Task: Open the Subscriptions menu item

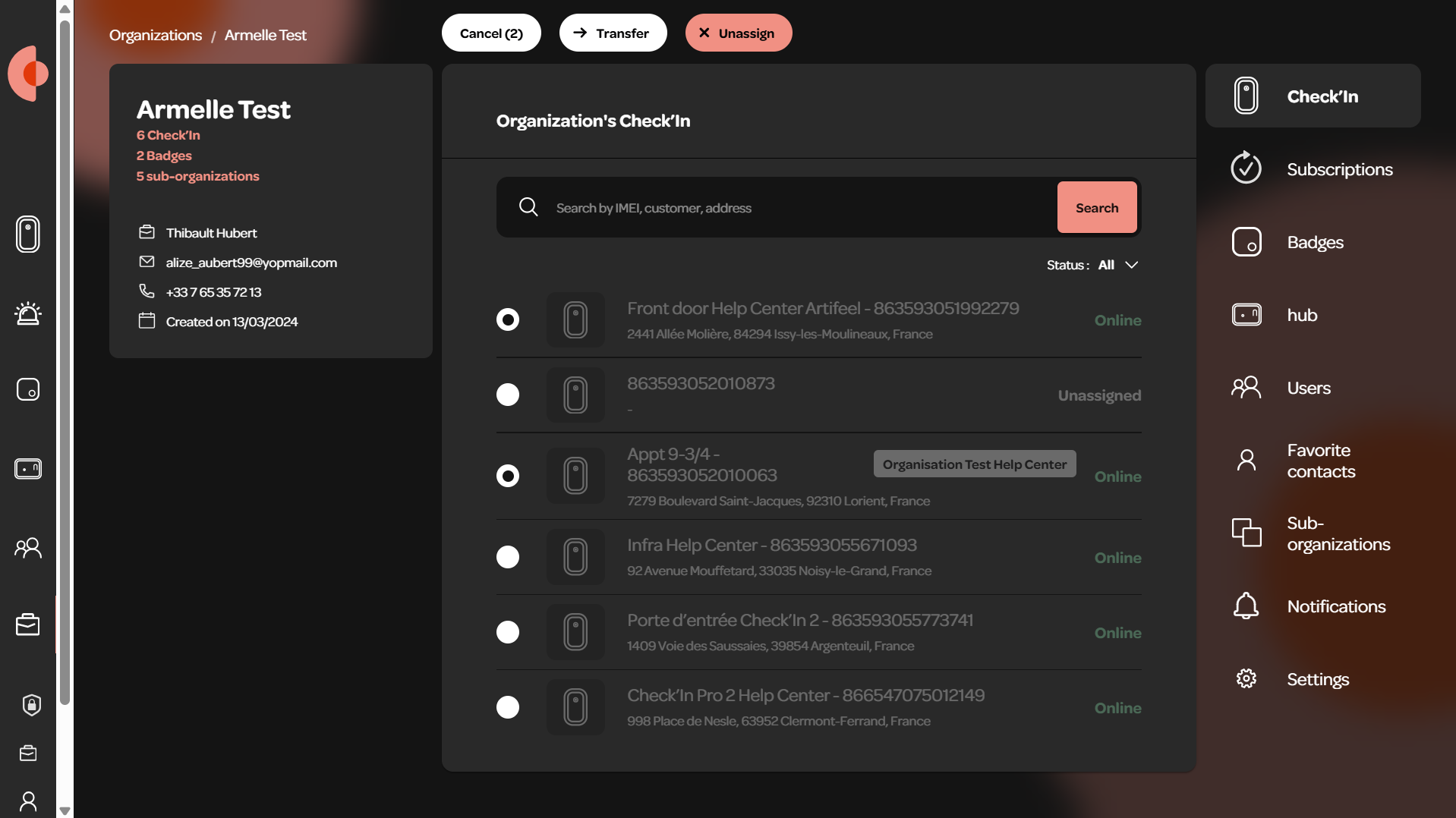Action: 1313,169
